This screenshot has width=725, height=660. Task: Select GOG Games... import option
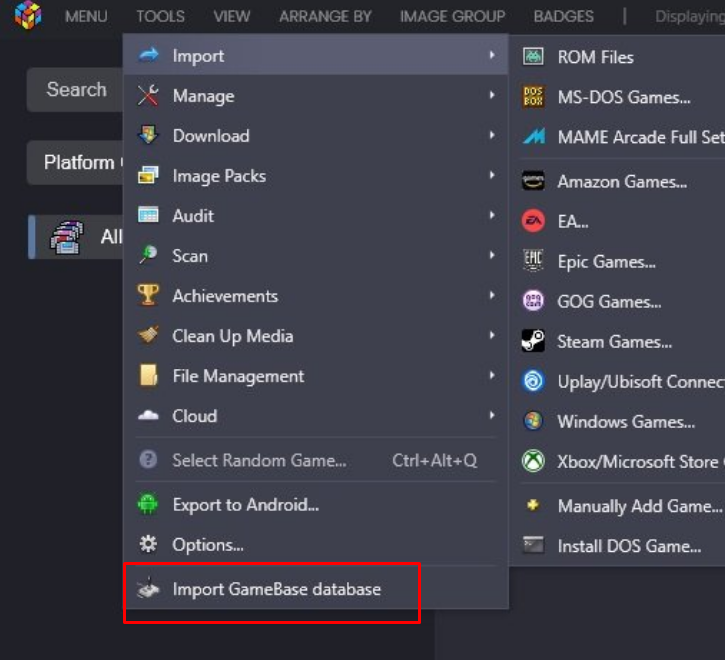tap(617, 301)
